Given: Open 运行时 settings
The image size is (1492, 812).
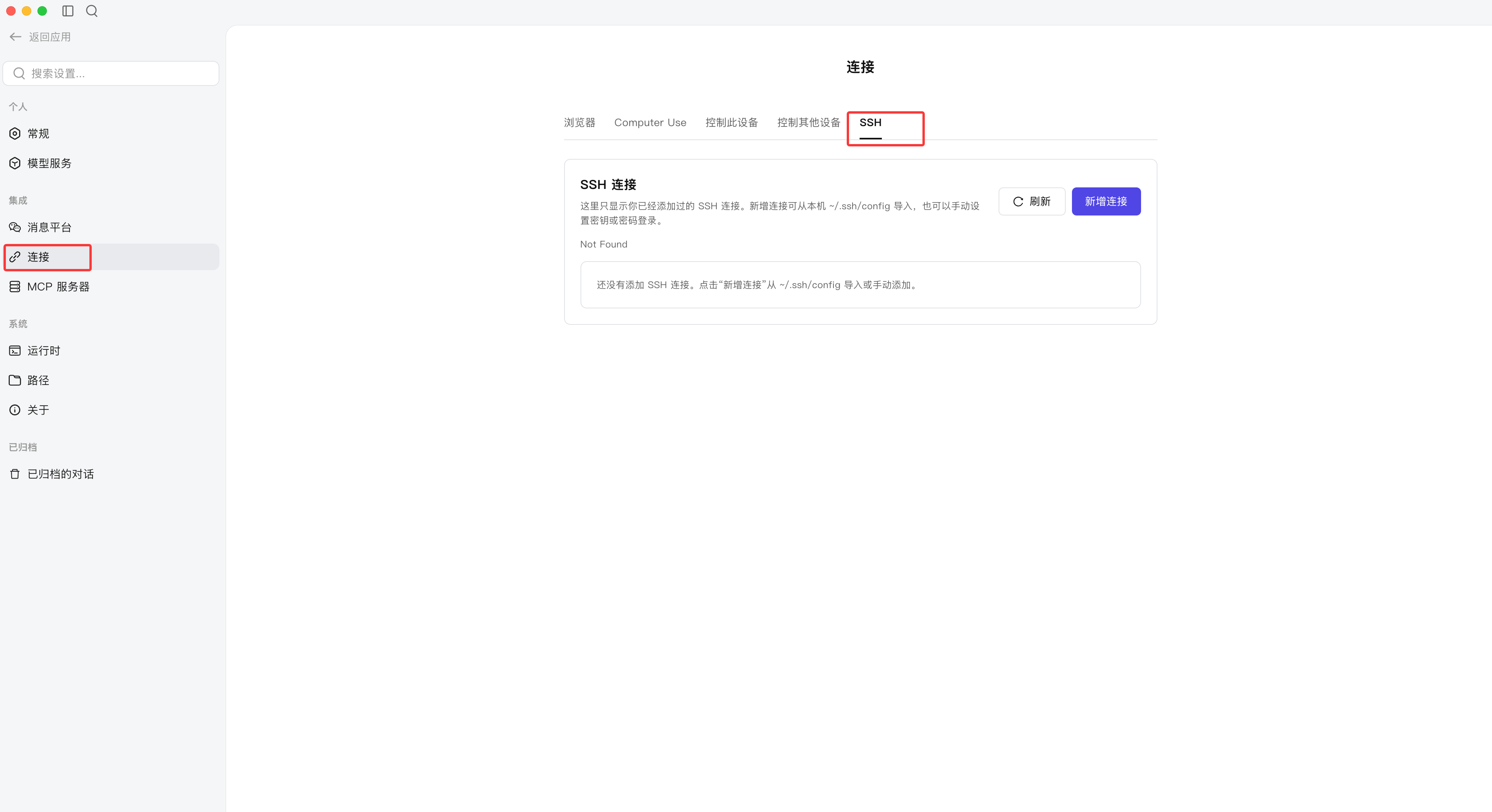Looking at the screenshot, I should pyautogui.click(x=111, y=351).
